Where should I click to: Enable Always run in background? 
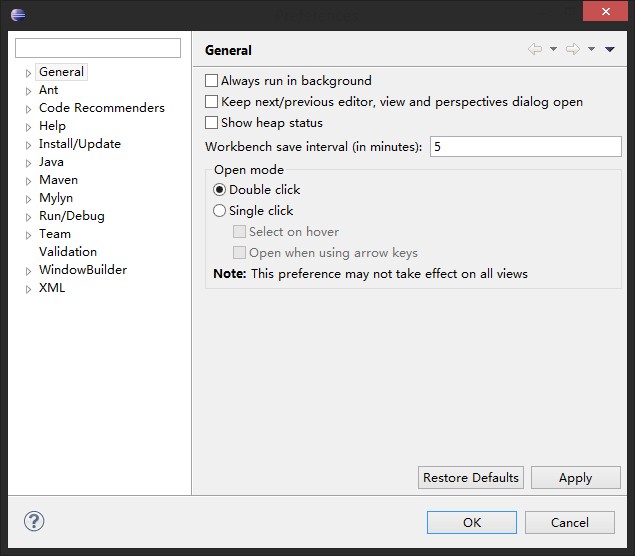[x=211, y=81]
